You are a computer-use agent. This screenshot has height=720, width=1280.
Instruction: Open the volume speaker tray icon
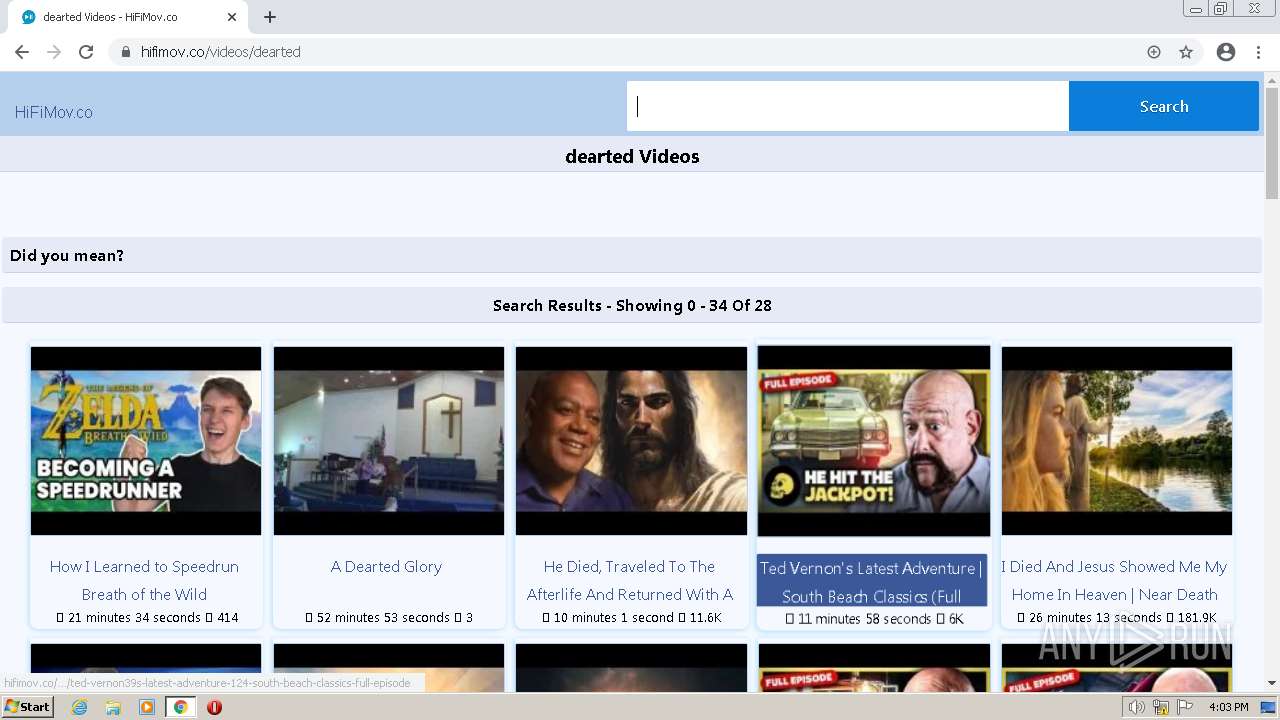(x=1136, y=707)
